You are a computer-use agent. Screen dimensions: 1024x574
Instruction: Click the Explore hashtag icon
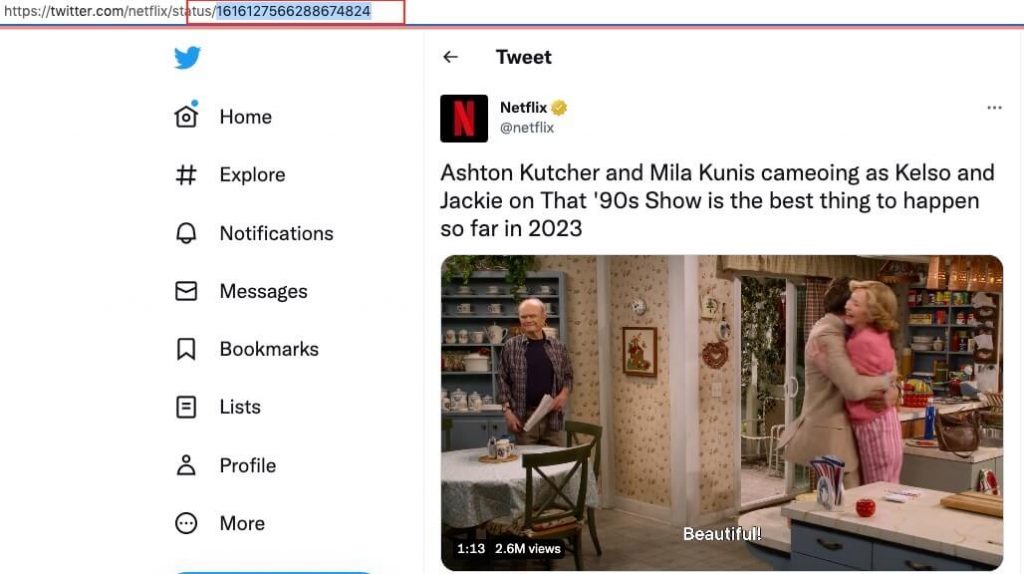(186, 174)
